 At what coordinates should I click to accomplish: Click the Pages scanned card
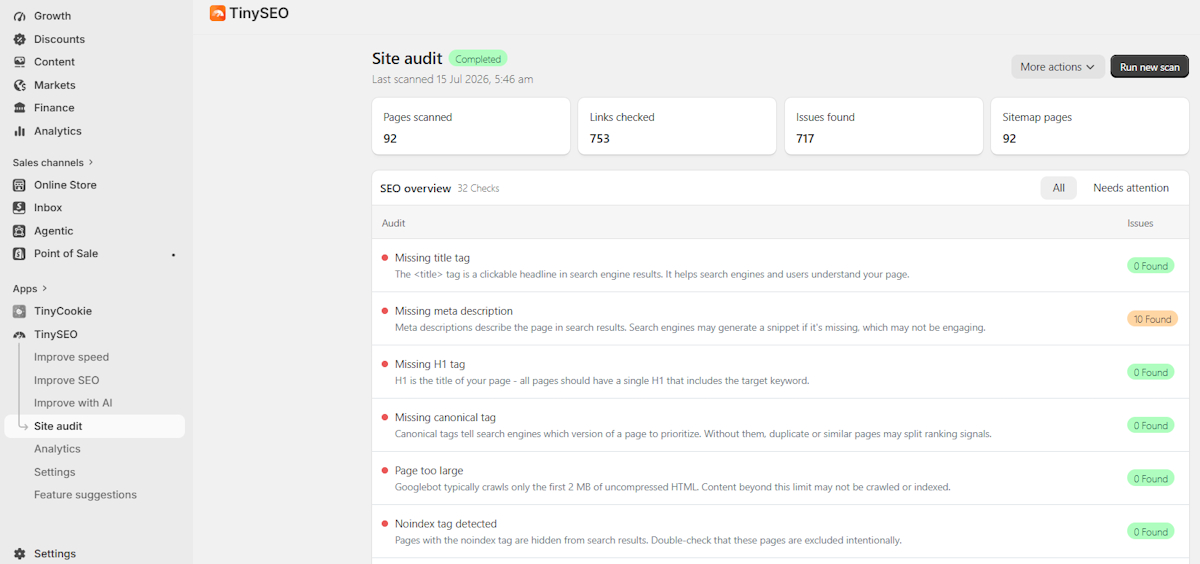pyautogui.click(x=471, y=126)
